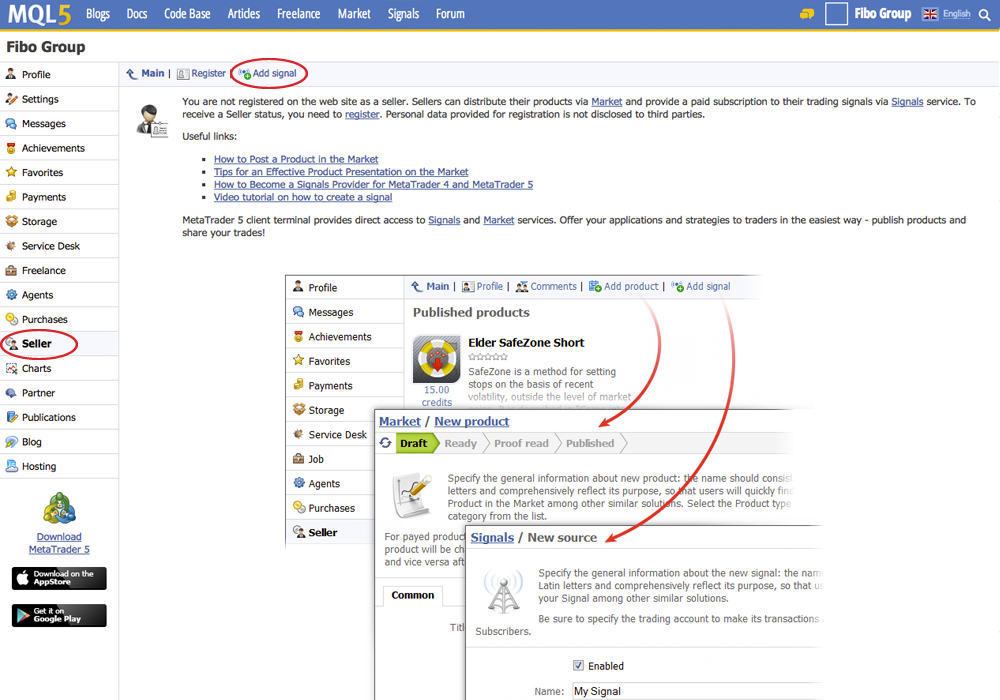Open the search magnifier icon

[985, 14]
